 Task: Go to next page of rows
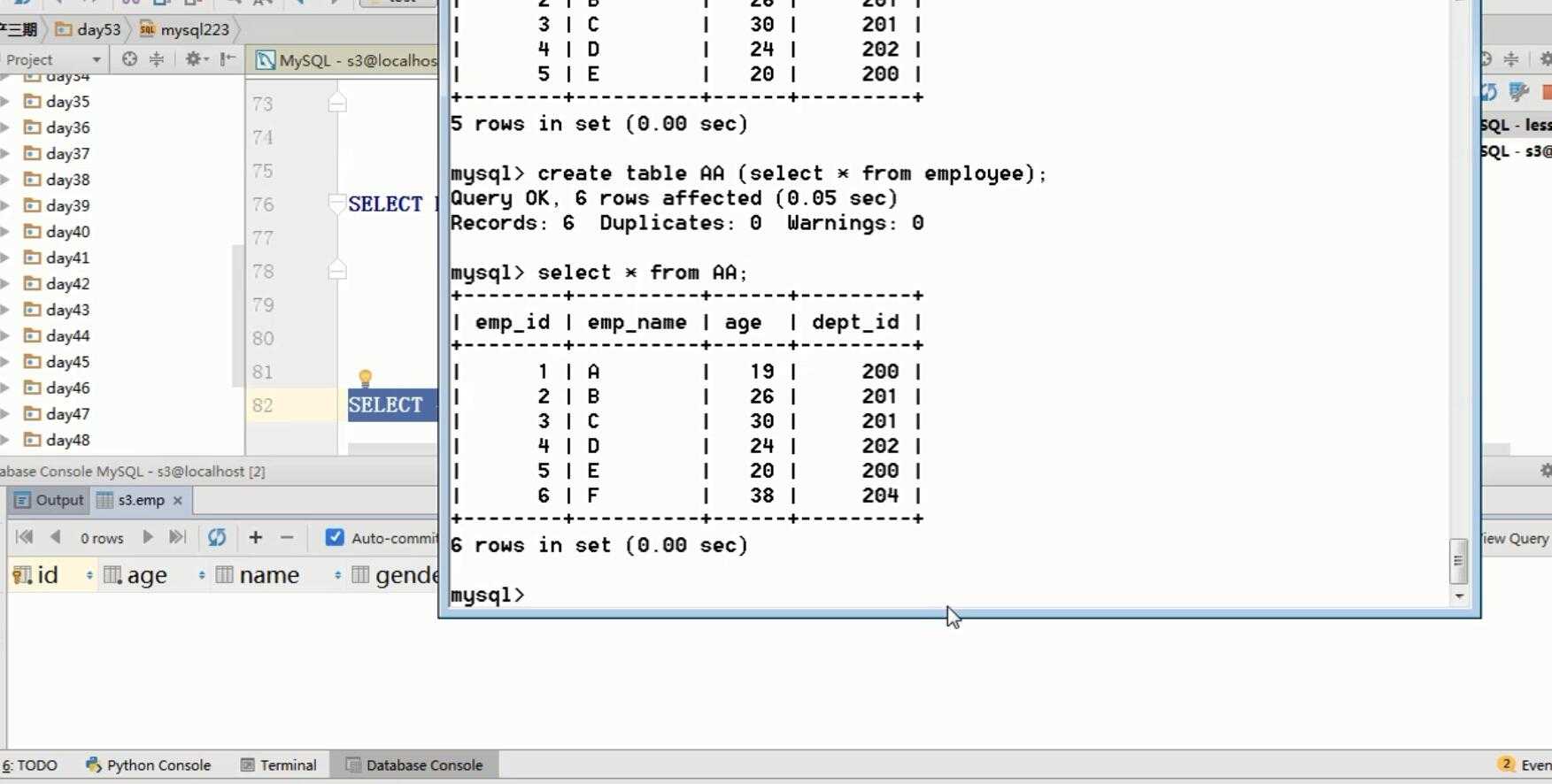[148, 537]
